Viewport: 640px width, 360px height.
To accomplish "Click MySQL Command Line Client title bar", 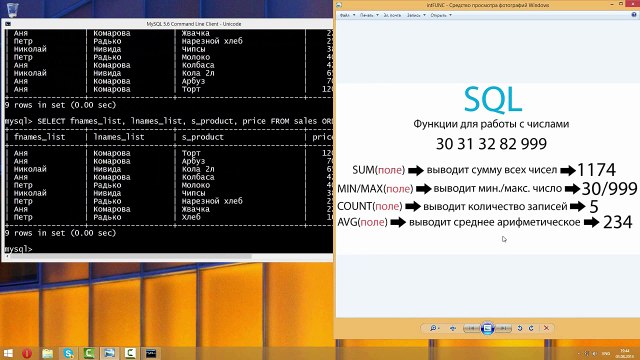I will point(167,24).
